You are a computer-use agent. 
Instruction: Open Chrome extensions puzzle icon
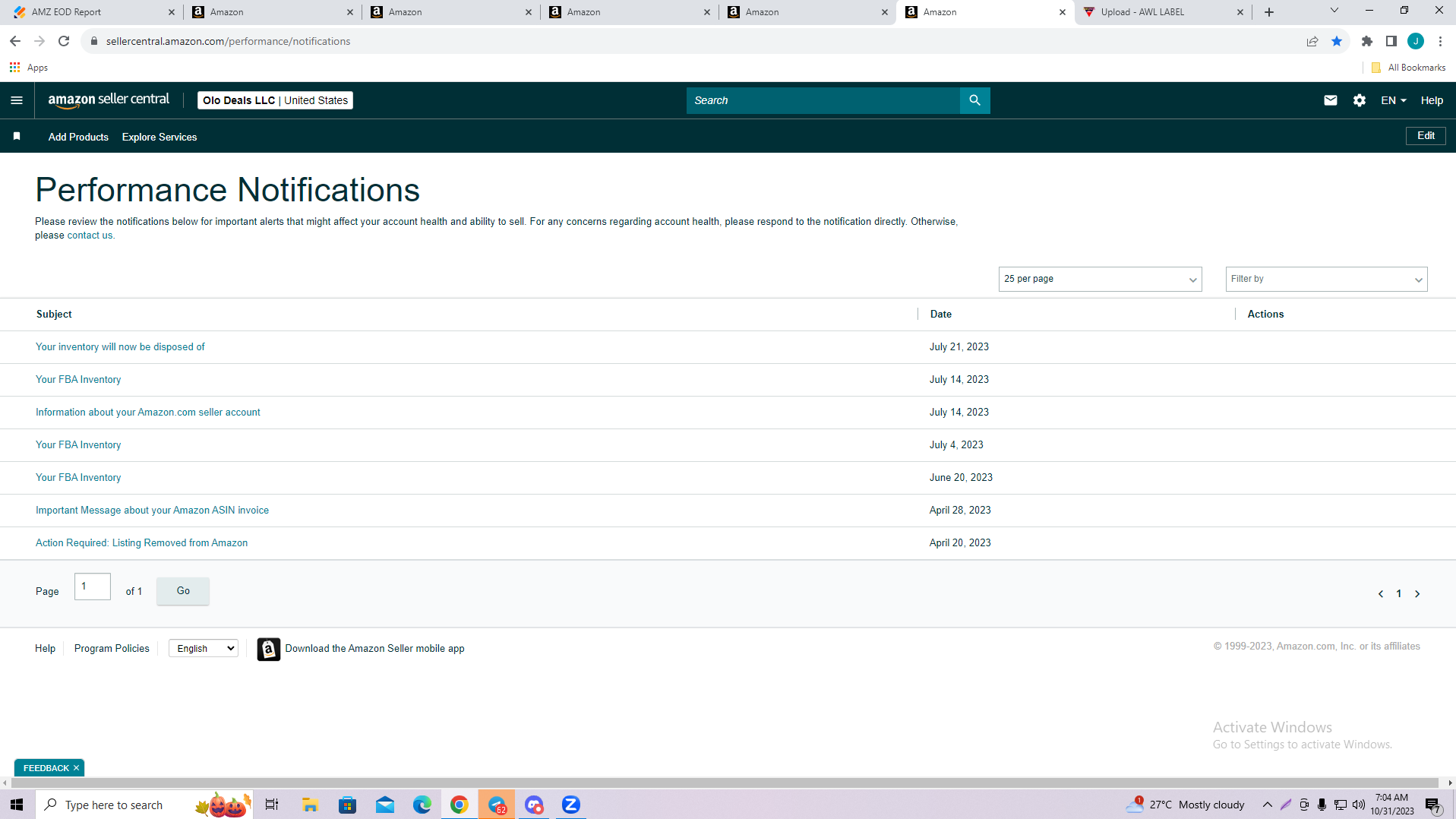1367,41
